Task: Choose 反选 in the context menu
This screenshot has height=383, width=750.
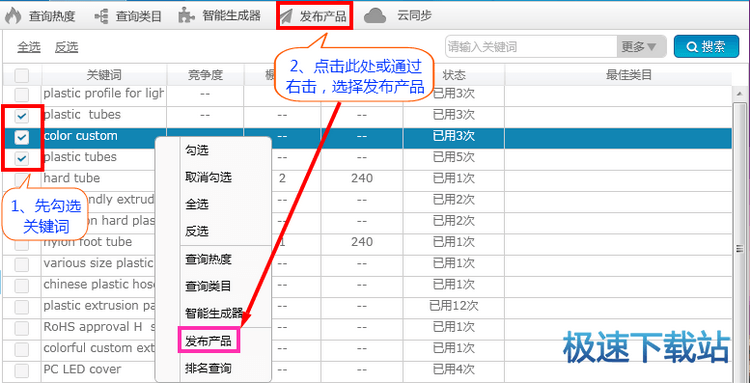Action: [213, 231]
